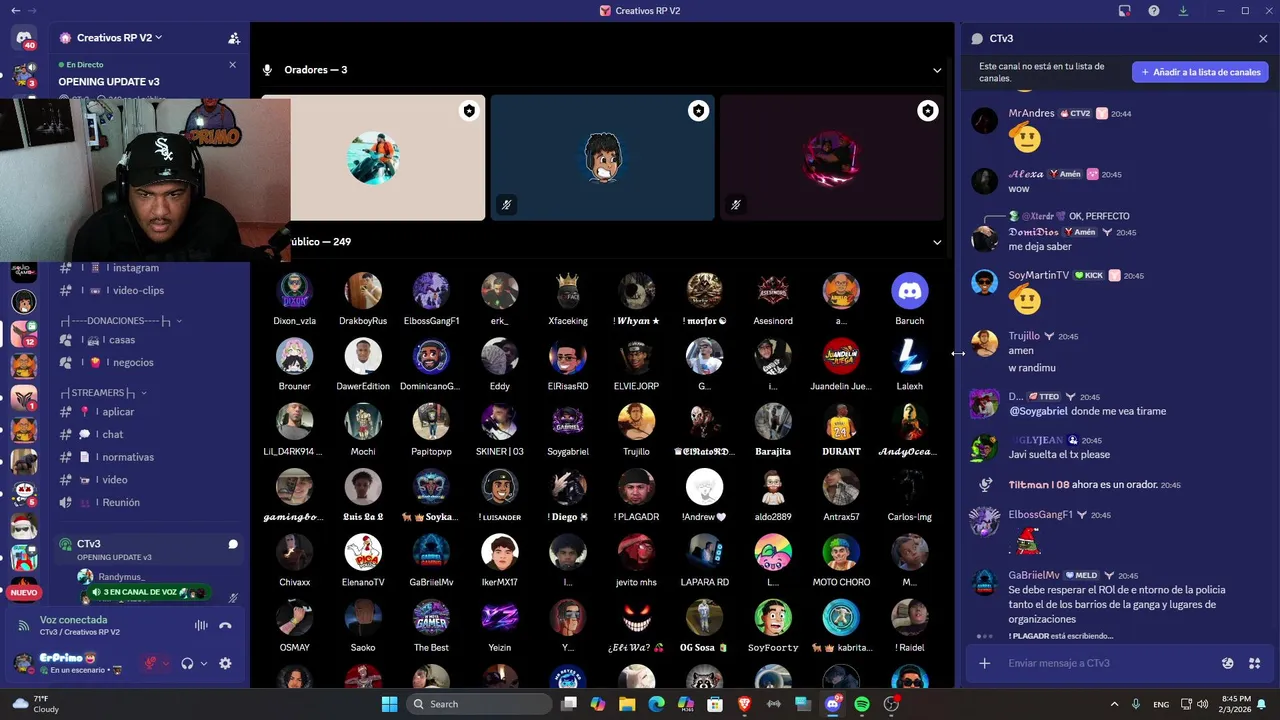Image resolution: width=1280 pixels, height=720 pixels.
Task: Open DURANT audience member avatar
Action: 841,422
